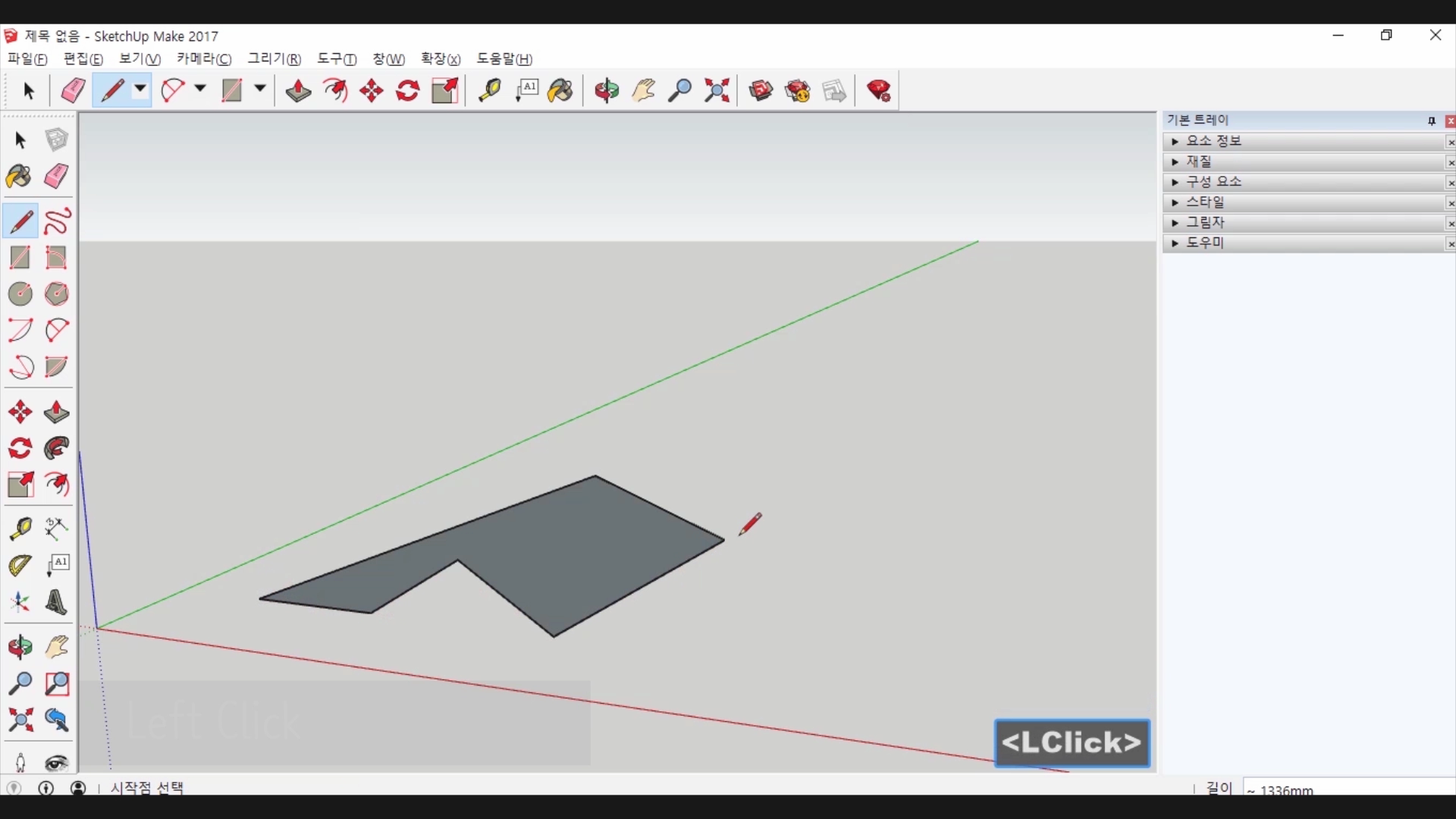The width and height of the screenshot is (1456, 819).
Task: Select the Eraser tool in top toolbar
Action: 73,91
